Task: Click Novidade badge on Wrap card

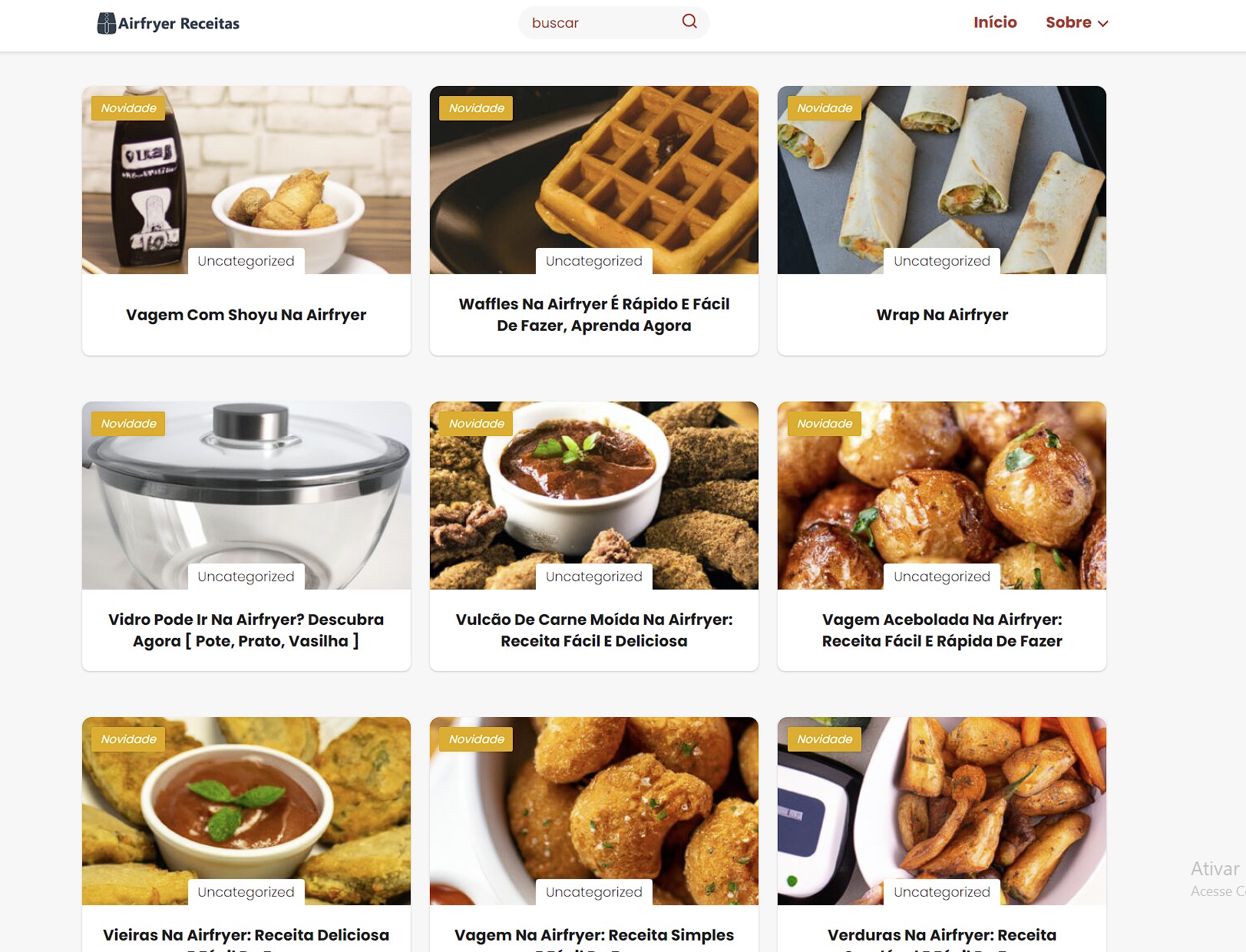Action: click(x=825, y=108)
